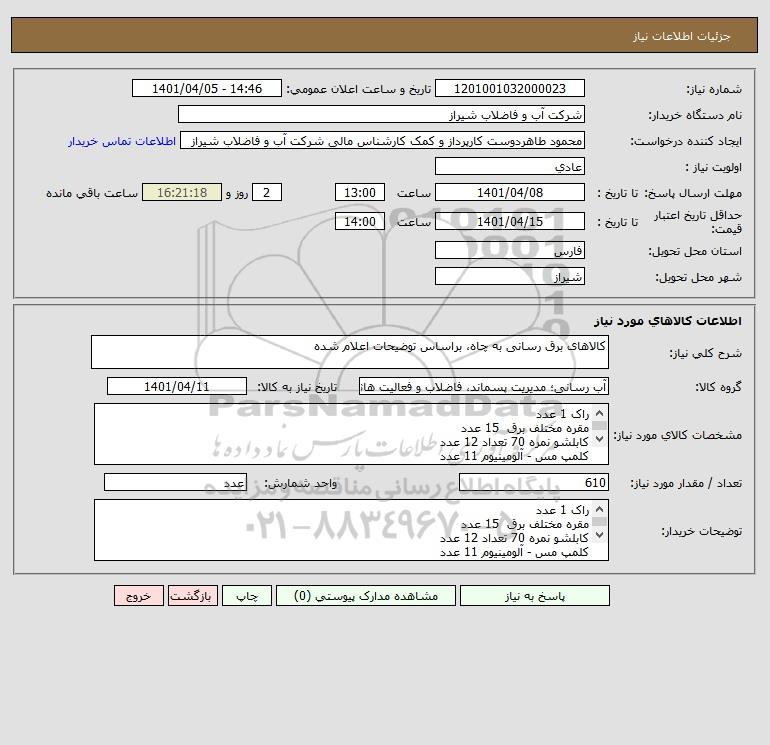
Task: Click price validity date '1401/04/15'
Action: pyautogui.click(x=510, y=221)
